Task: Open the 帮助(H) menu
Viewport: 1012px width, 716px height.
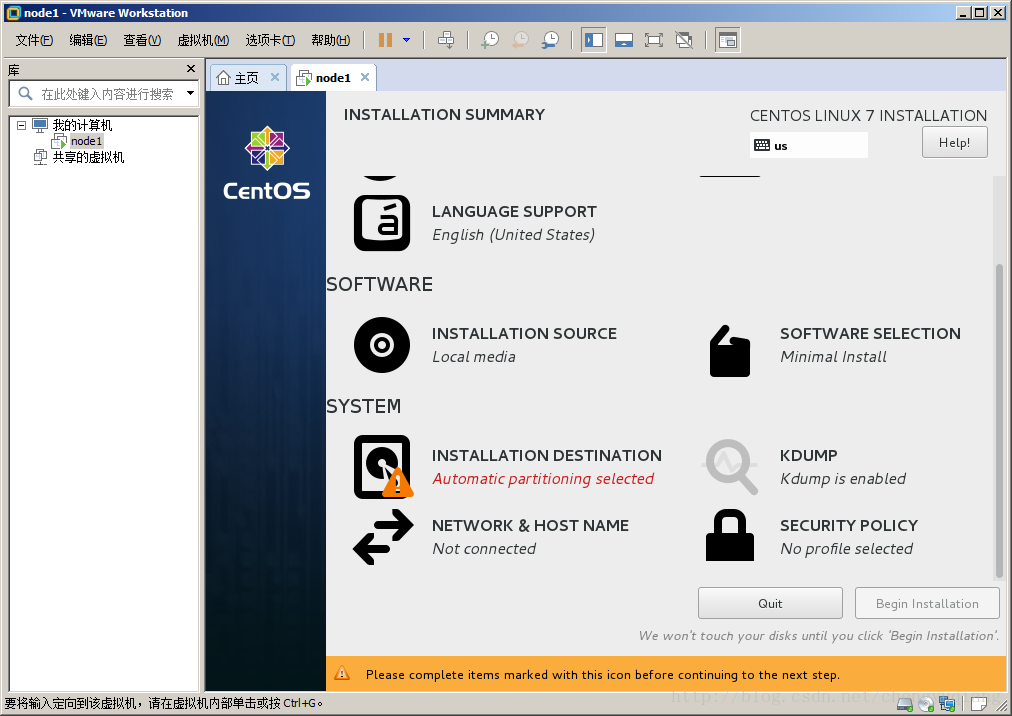Action: [330, 40]
